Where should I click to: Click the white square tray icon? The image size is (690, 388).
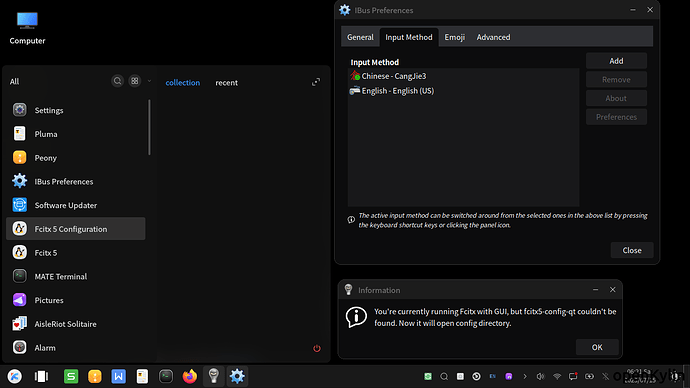[x=460, y=376]
